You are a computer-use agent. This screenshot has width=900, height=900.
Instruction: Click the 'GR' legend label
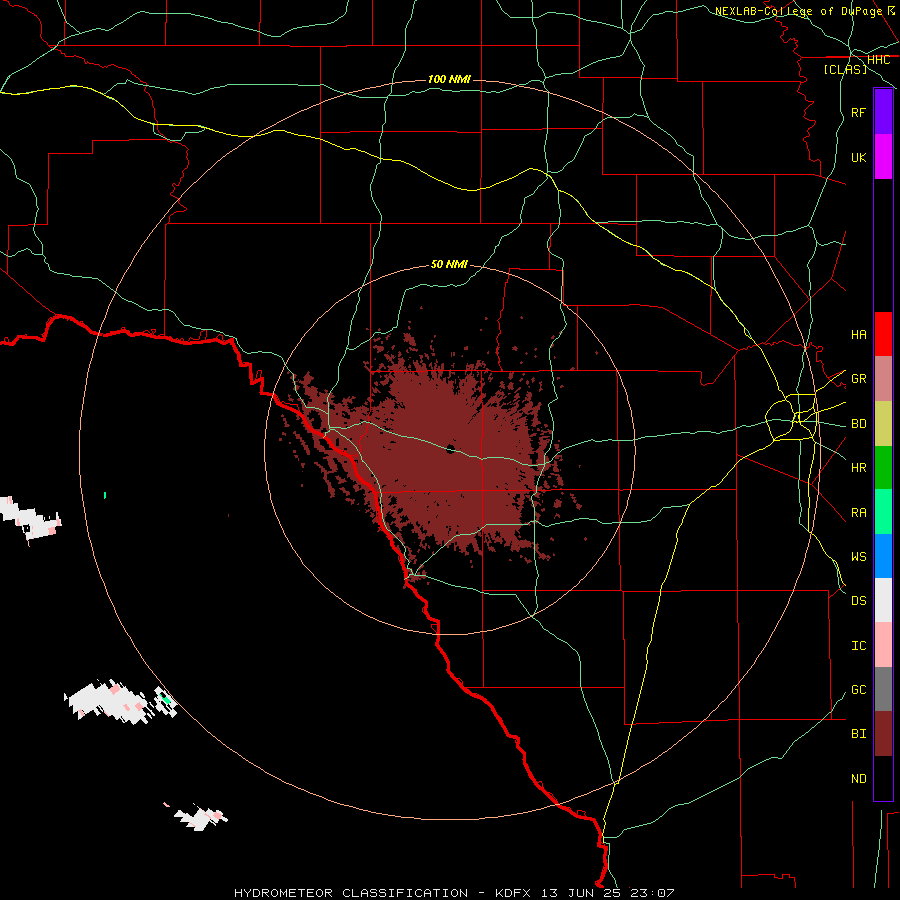[x=858, y=379]
